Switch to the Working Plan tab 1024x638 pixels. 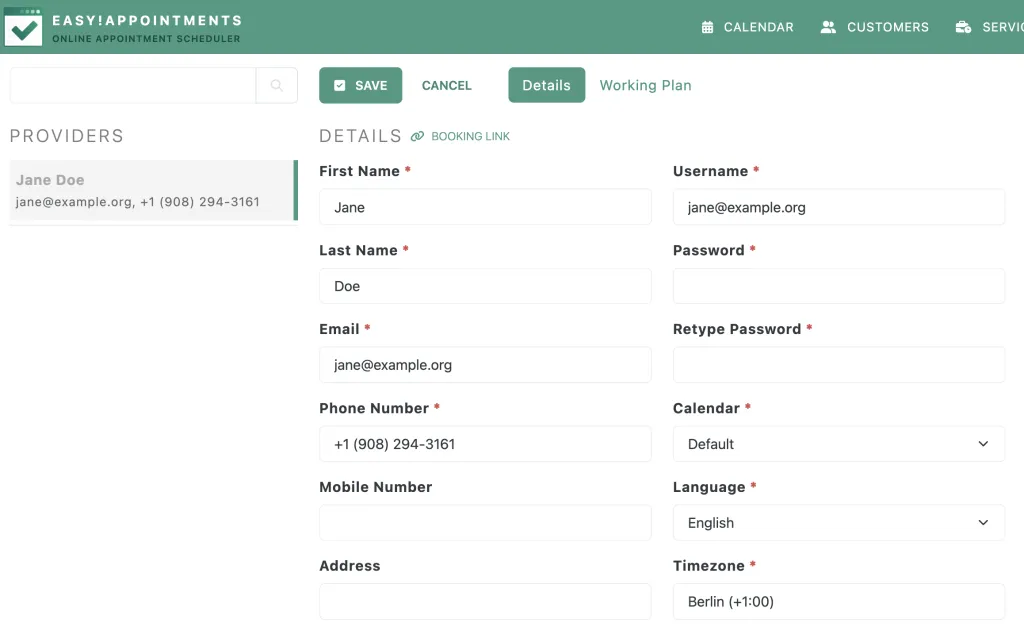645,86
